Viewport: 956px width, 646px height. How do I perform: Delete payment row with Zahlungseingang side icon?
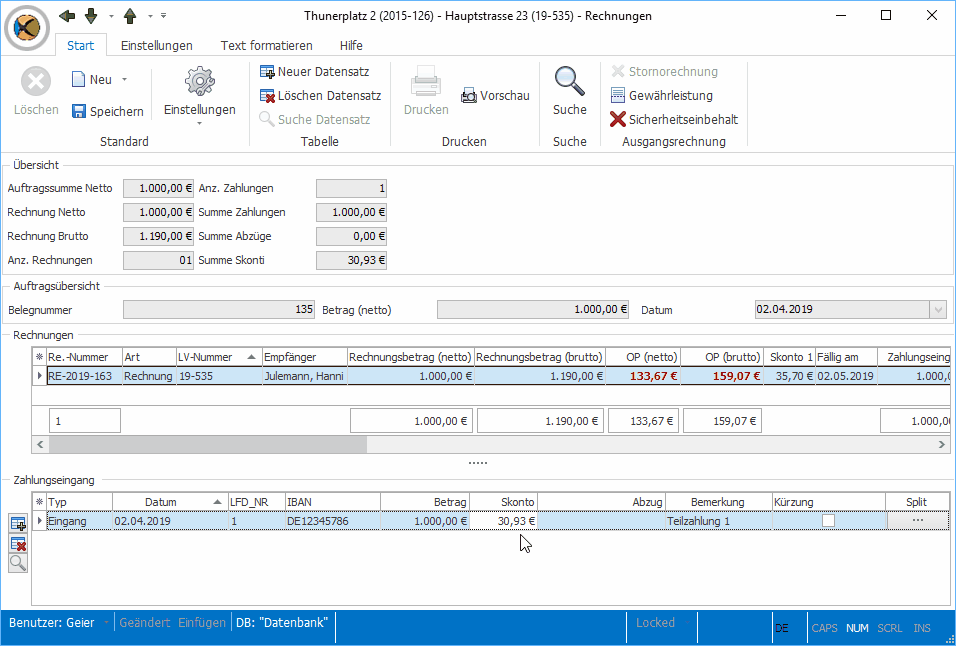click(18, 544)
